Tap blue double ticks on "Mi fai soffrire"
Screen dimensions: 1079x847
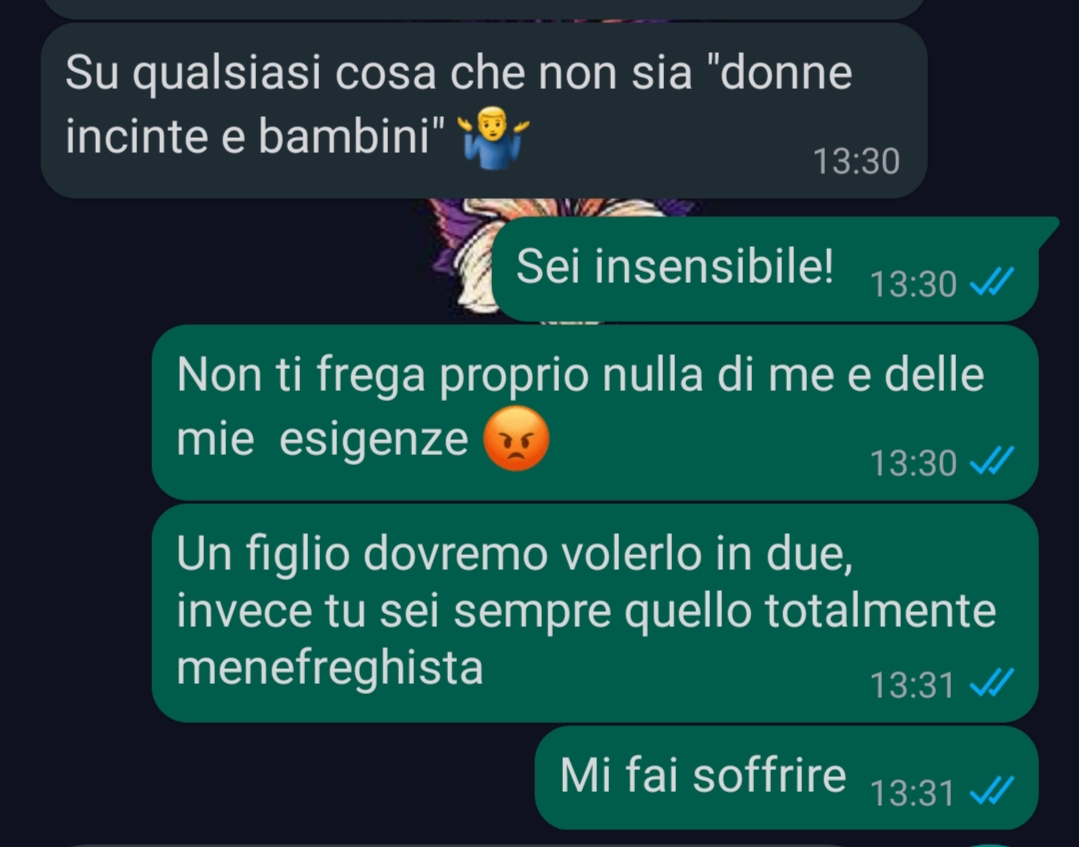(x=992, y=791)
